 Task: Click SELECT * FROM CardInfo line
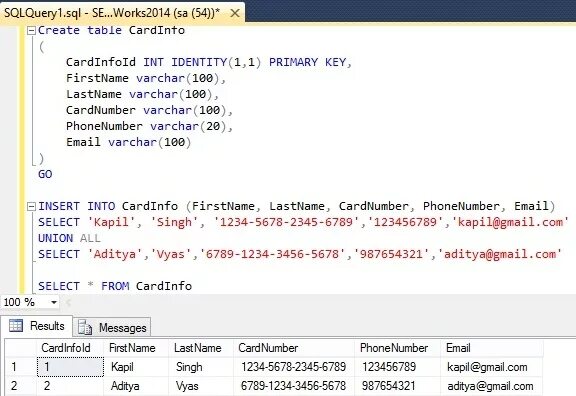115,286
